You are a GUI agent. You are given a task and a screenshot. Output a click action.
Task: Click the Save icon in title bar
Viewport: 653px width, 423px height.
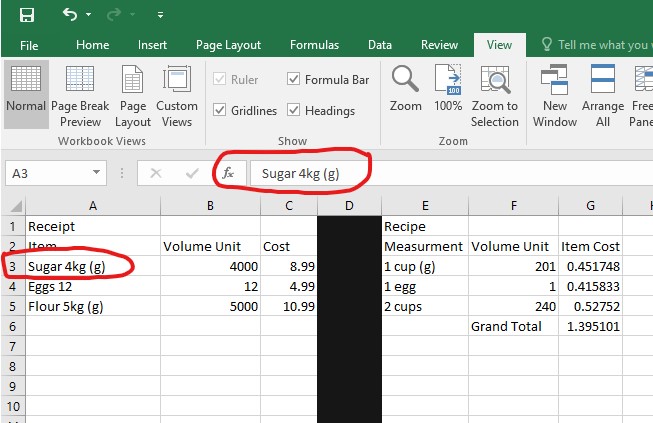click(27, 15)
